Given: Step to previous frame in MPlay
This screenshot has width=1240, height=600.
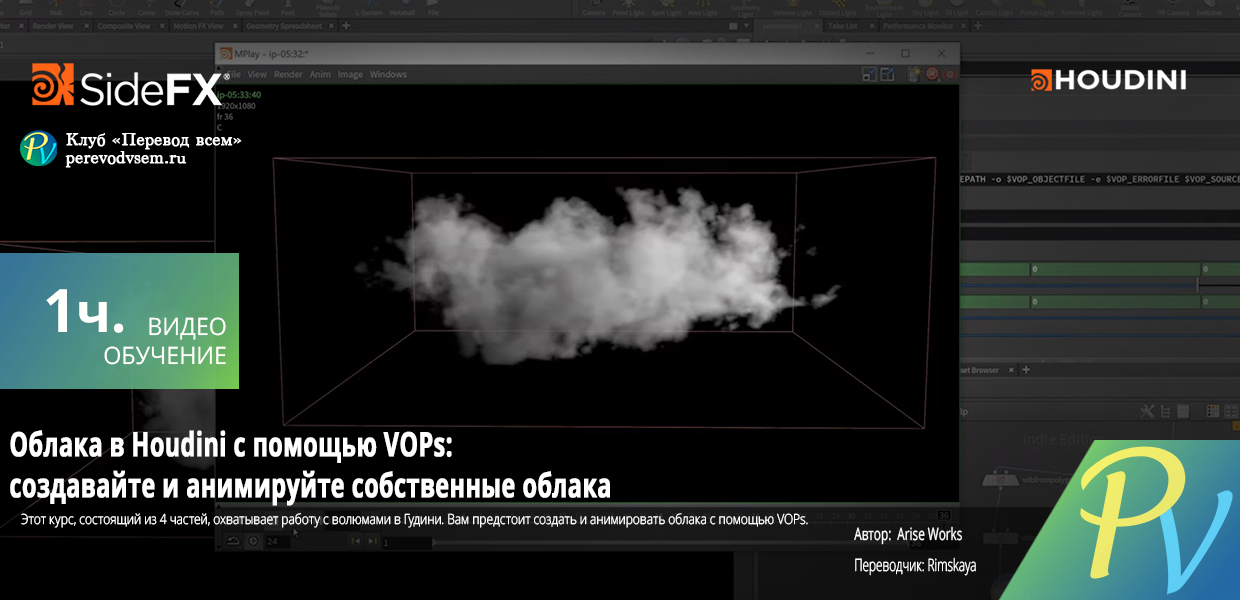Looking at the screenshot, I should click(355, 541).
